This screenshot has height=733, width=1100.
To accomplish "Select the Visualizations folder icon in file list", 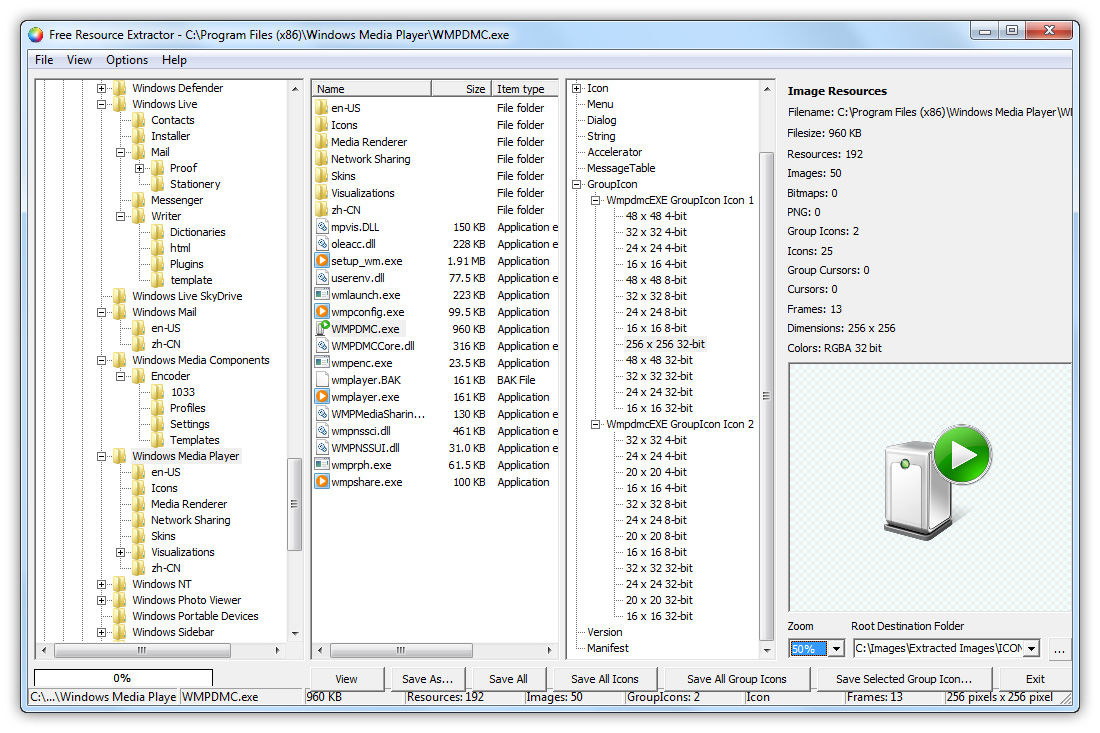I will coord(322,193).
